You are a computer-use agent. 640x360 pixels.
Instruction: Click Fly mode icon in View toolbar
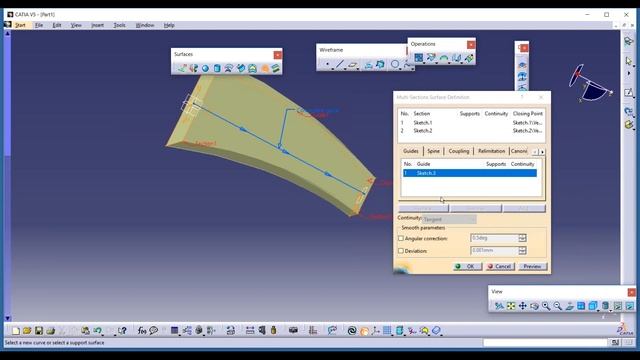[x=499, y=306]
